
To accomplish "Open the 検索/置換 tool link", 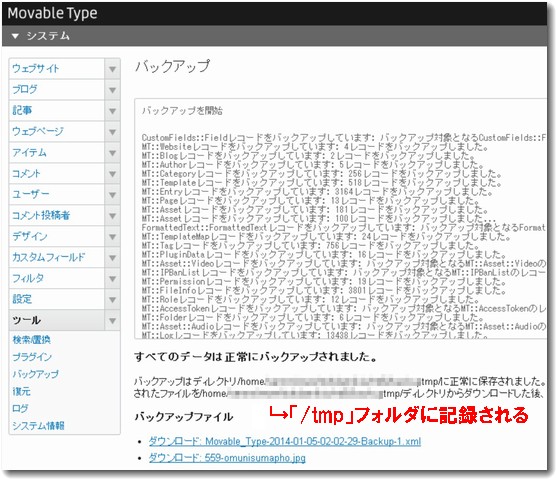I will pos(32,340).
